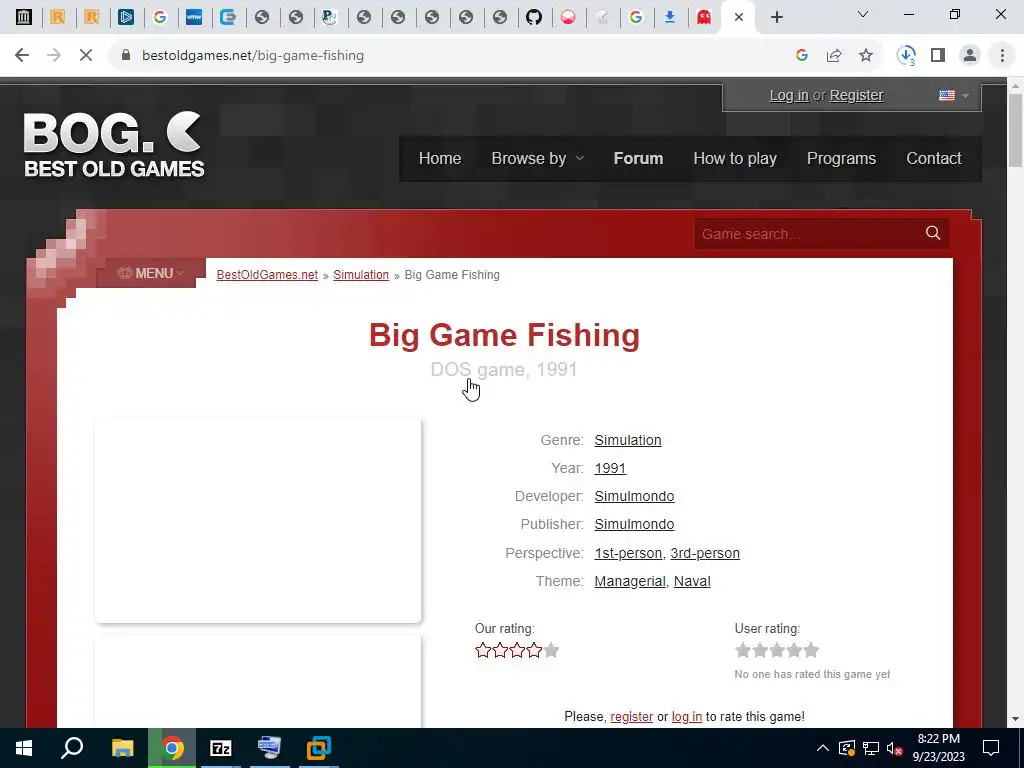The height and width of the screenshot is (768, 1024).
Task: Click the muted volume tray icon
Action: [894, 748]
